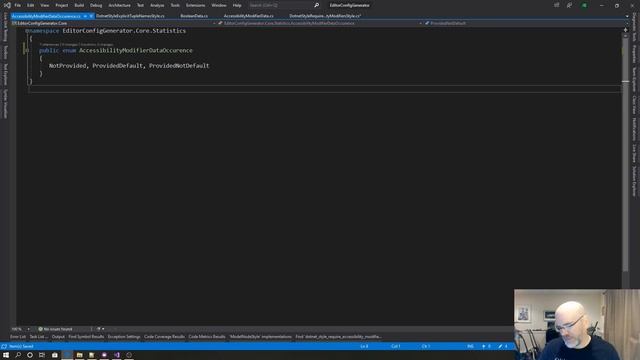The image size is (640, 360).
Task: Select the AccessibilityModifierDataOccurence.cs tab
Action: pyautogui.click(x=46, y=16)
